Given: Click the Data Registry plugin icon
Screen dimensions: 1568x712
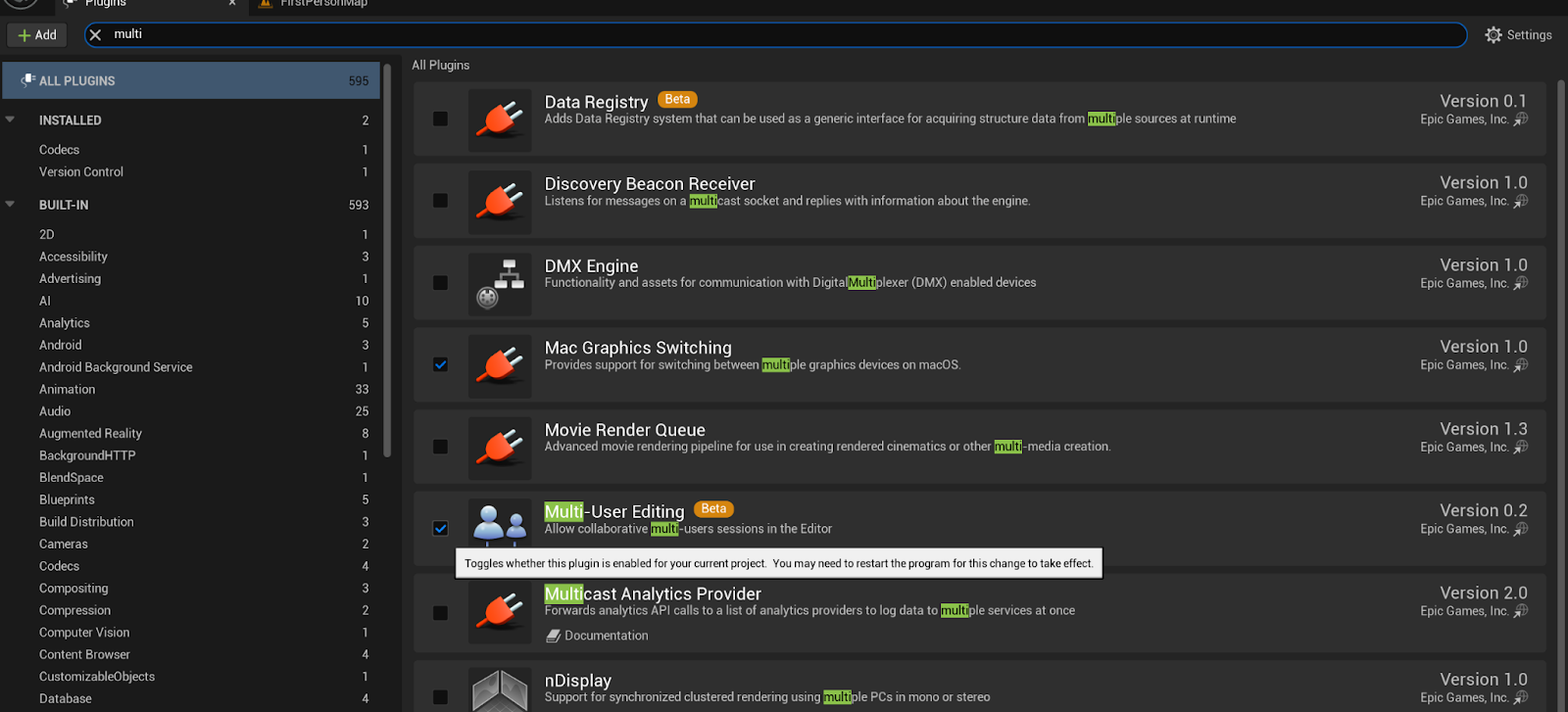Looking at the screenshot, I should click(500, 120).
